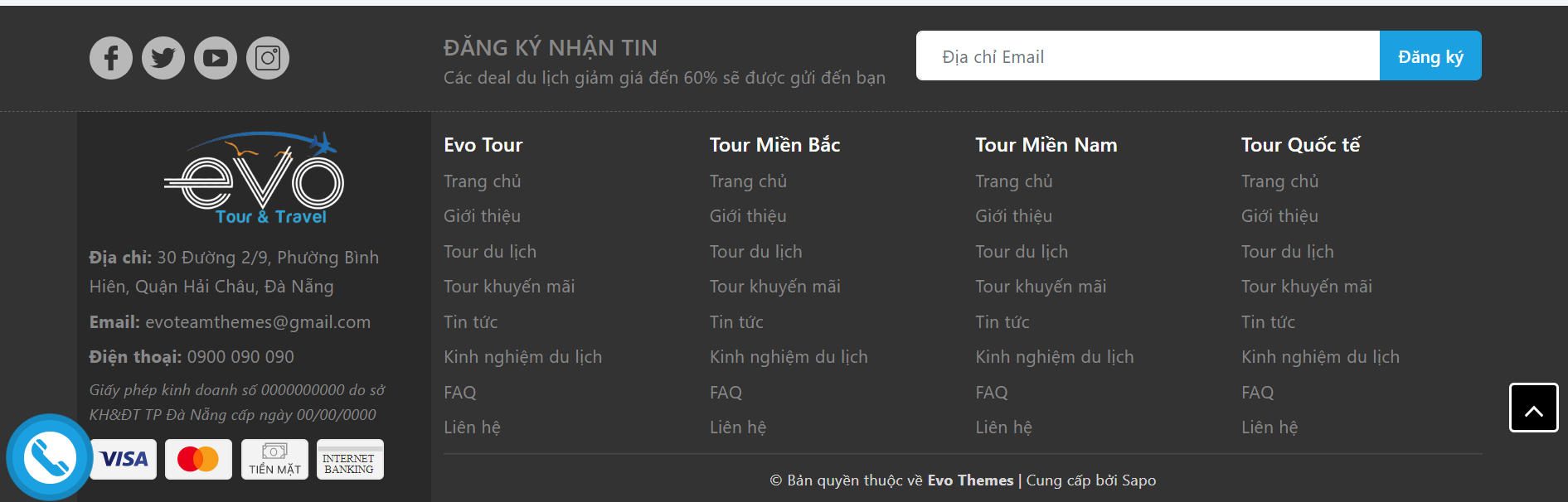Click the Tiền Mặt cash payment icon
Image resolution: width=1568 pixels, height=502 pixels.
(x=274, y=459)
